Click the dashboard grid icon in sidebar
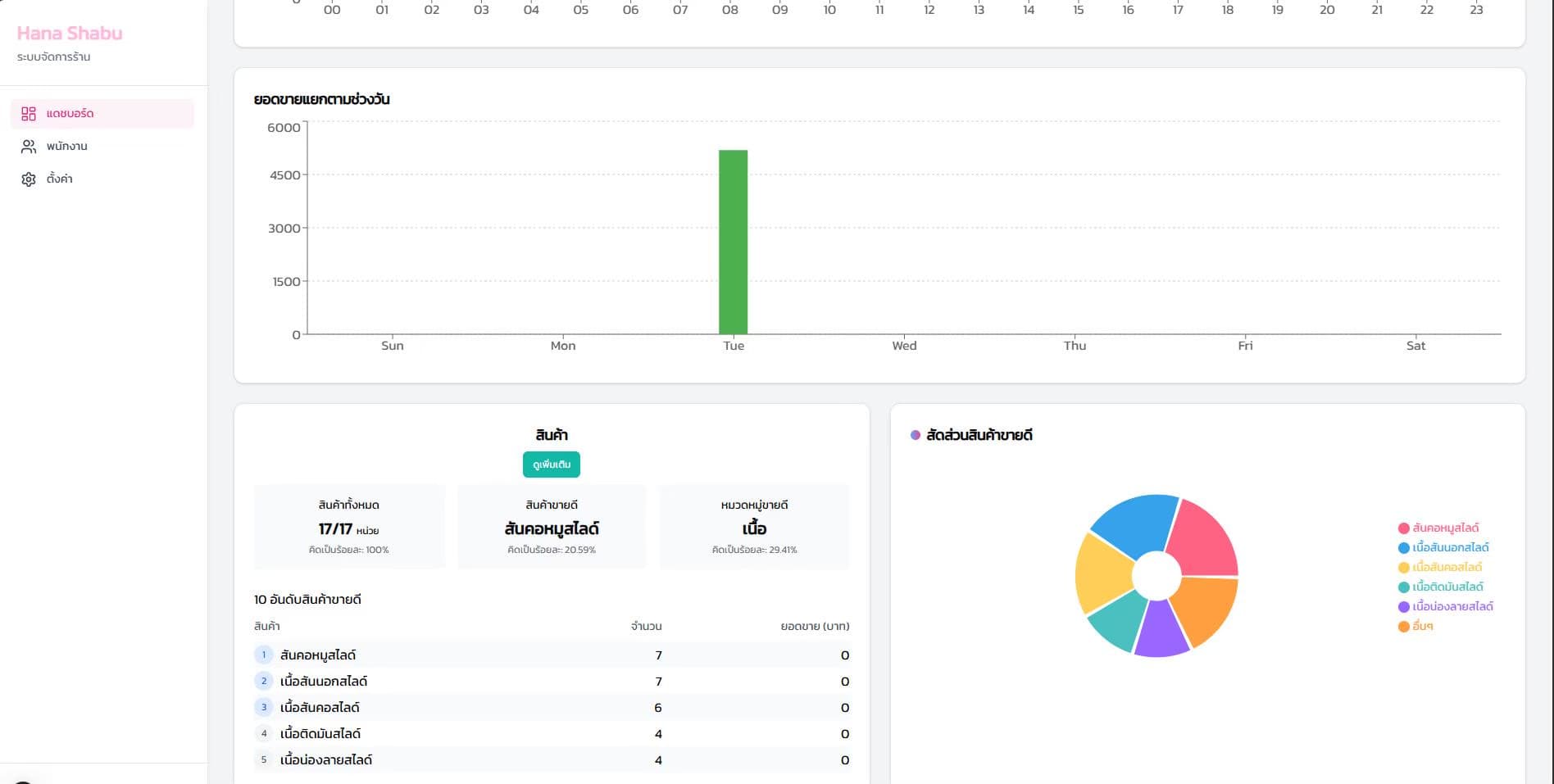The height and width of the screenshot is (784, 1554). click(29, 114)
